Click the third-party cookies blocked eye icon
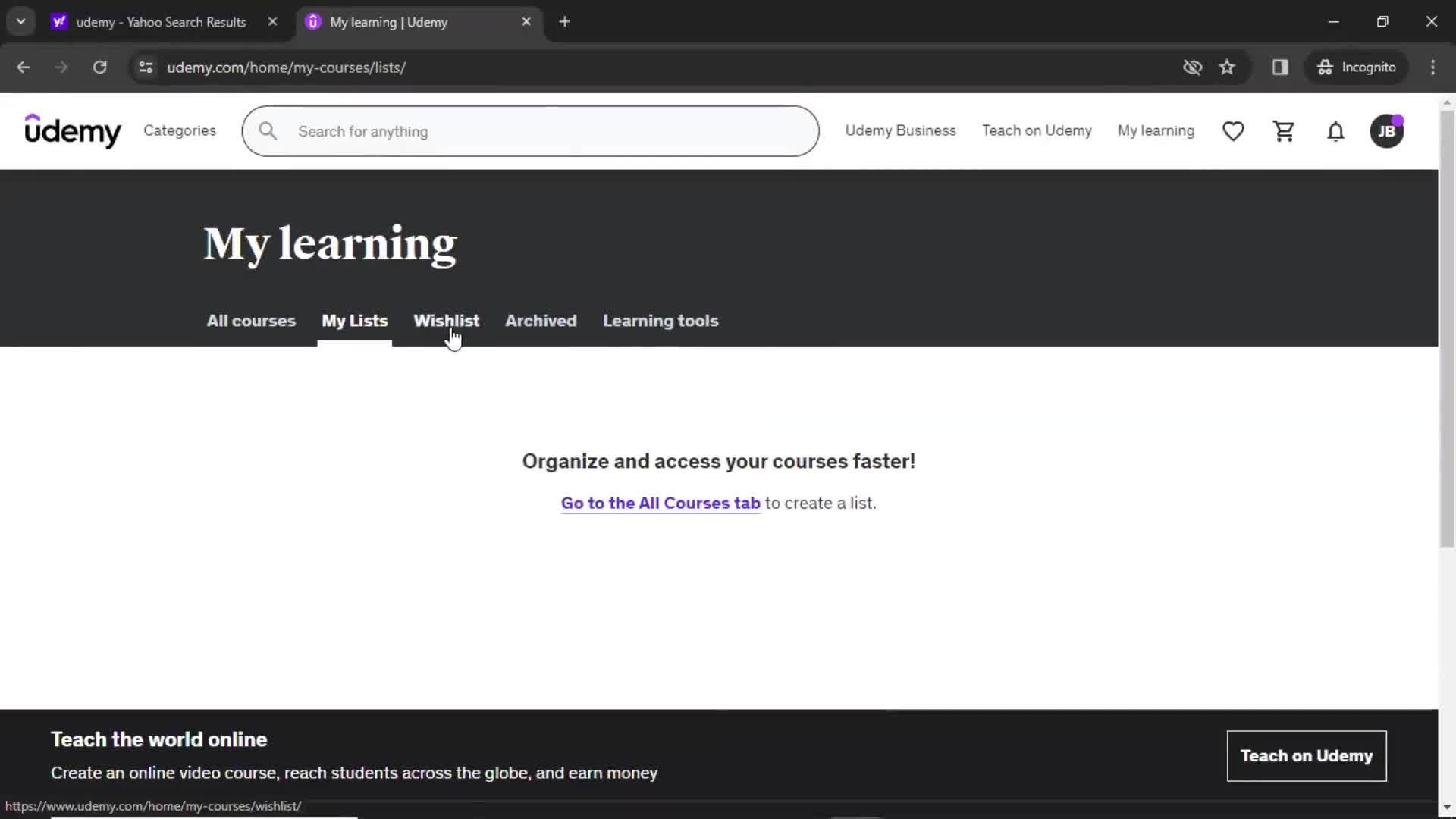The height and width of the screenshot is (819, 1456). 1192,67
